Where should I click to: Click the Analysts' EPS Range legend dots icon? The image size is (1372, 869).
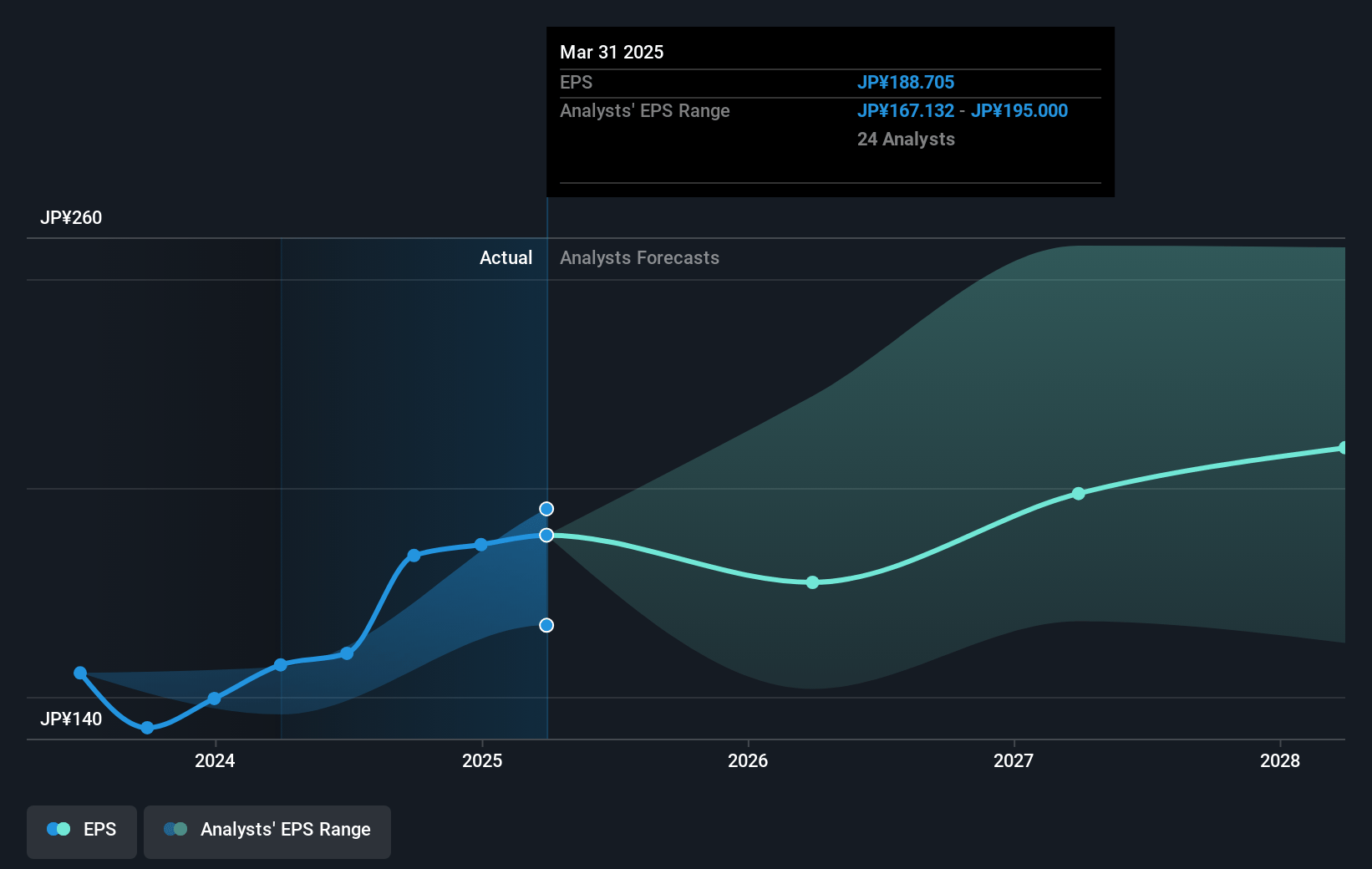point(175,829)
